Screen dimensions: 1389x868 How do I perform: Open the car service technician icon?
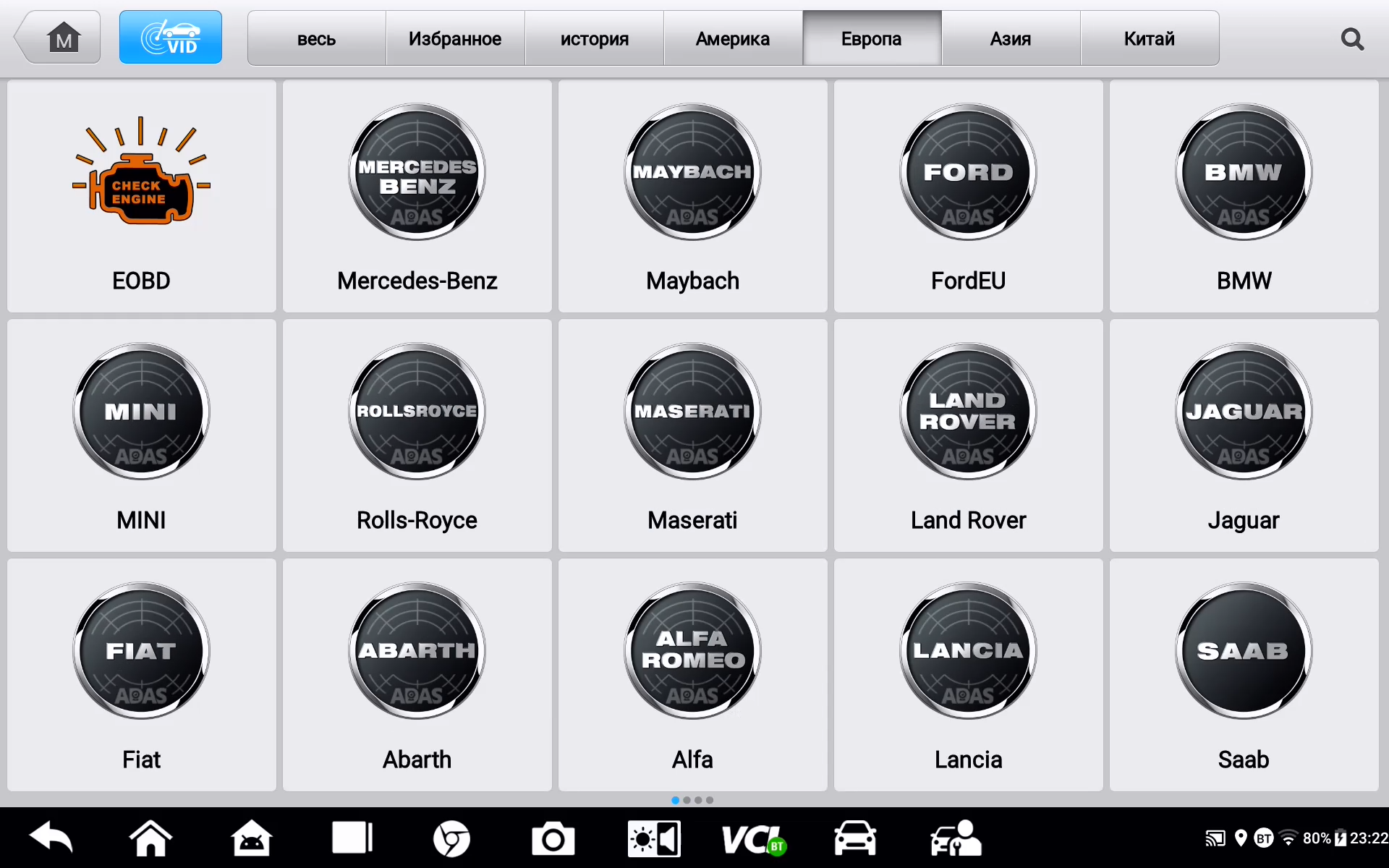[956, 838]
